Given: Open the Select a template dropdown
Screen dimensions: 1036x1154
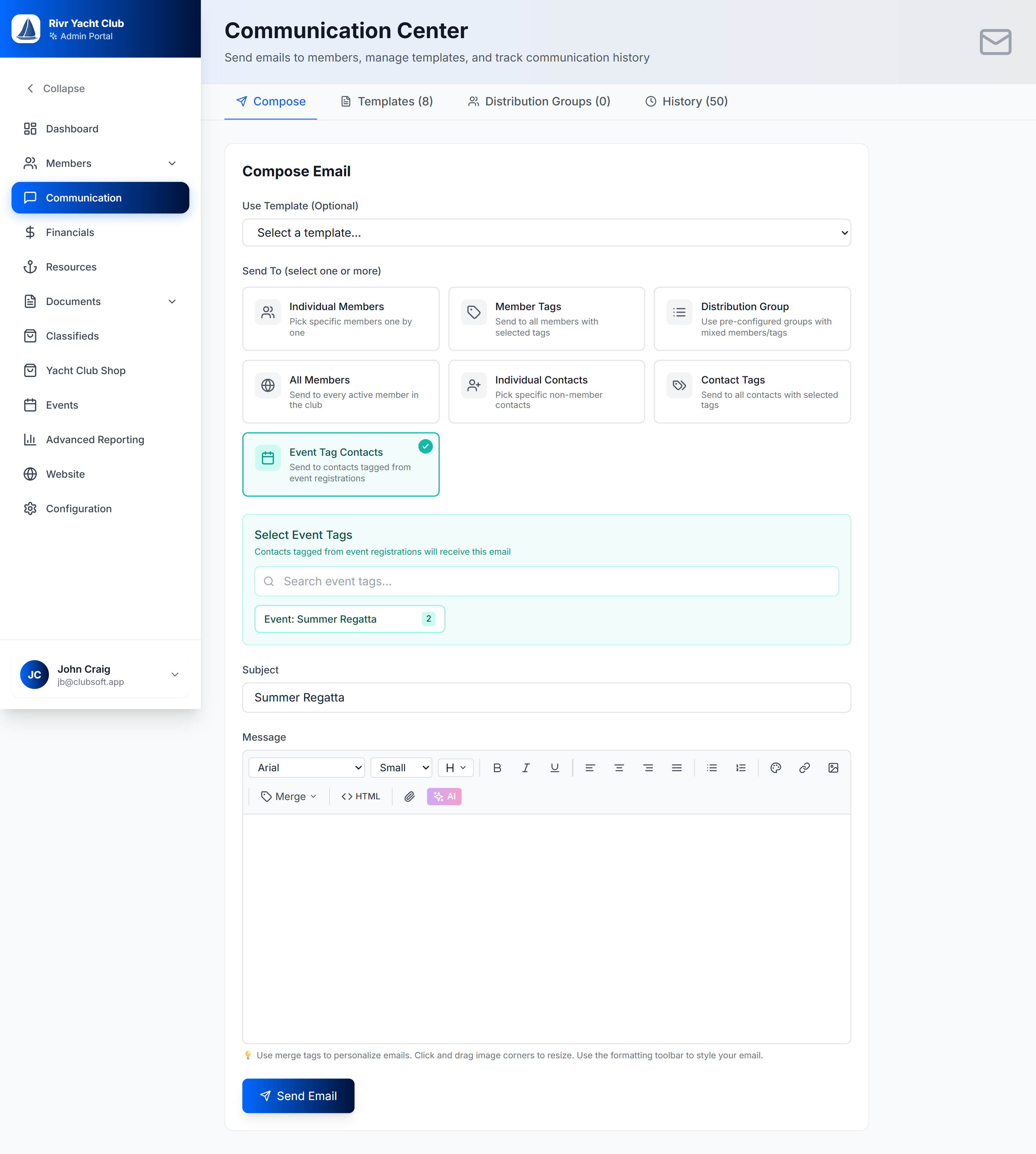Looking at the screenshot, I should (546, 232).
